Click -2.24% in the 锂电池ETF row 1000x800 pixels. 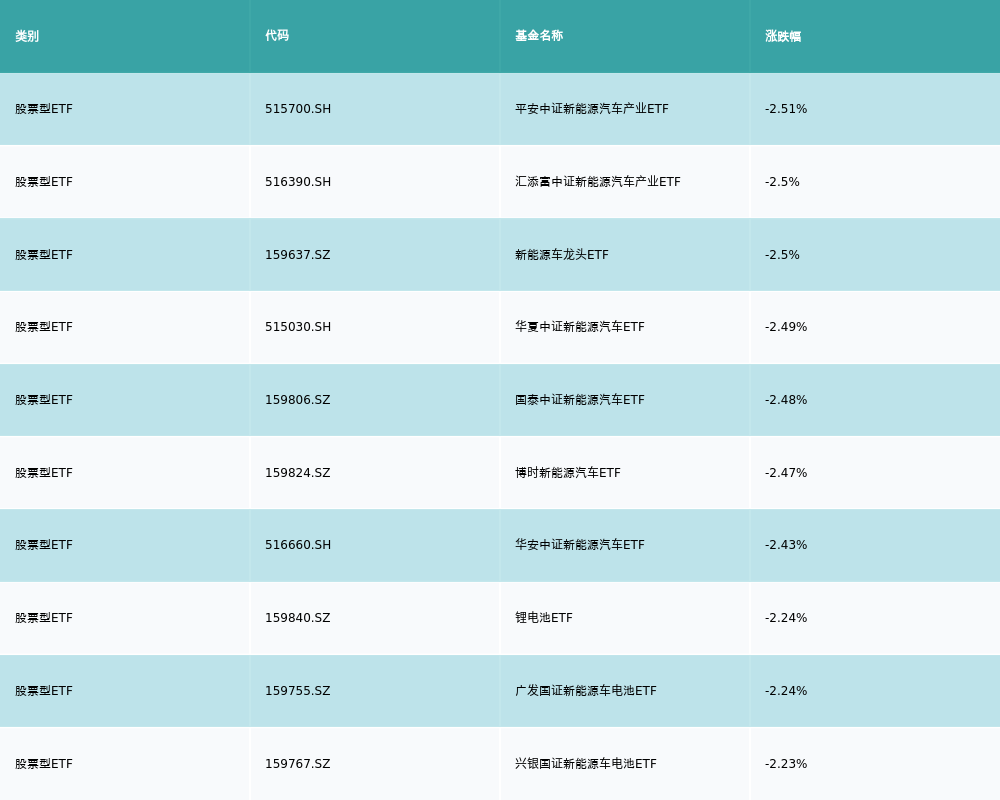click(x=786, y=618)
